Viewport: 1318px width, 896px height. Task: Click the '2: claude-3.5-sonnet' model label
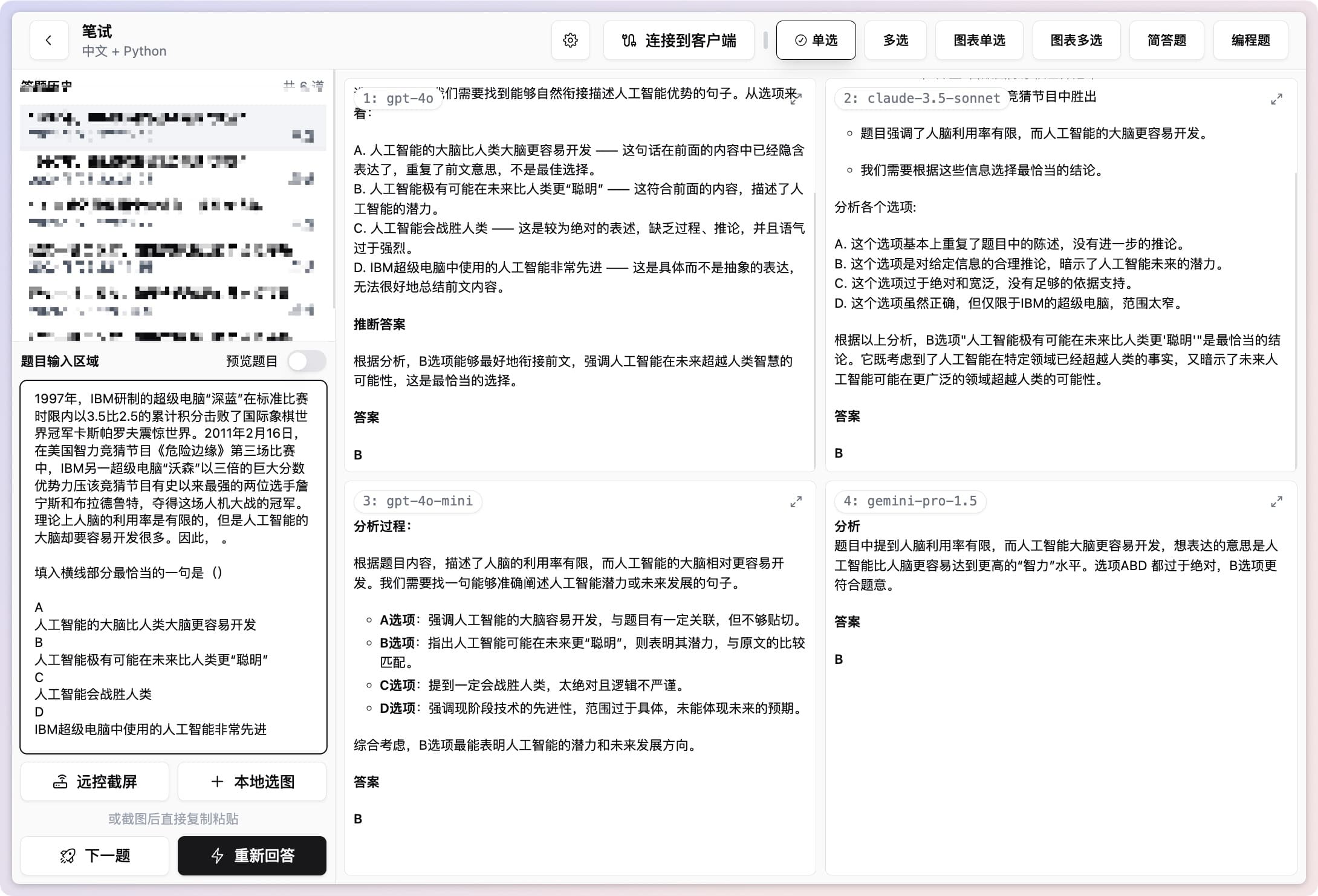922,99
